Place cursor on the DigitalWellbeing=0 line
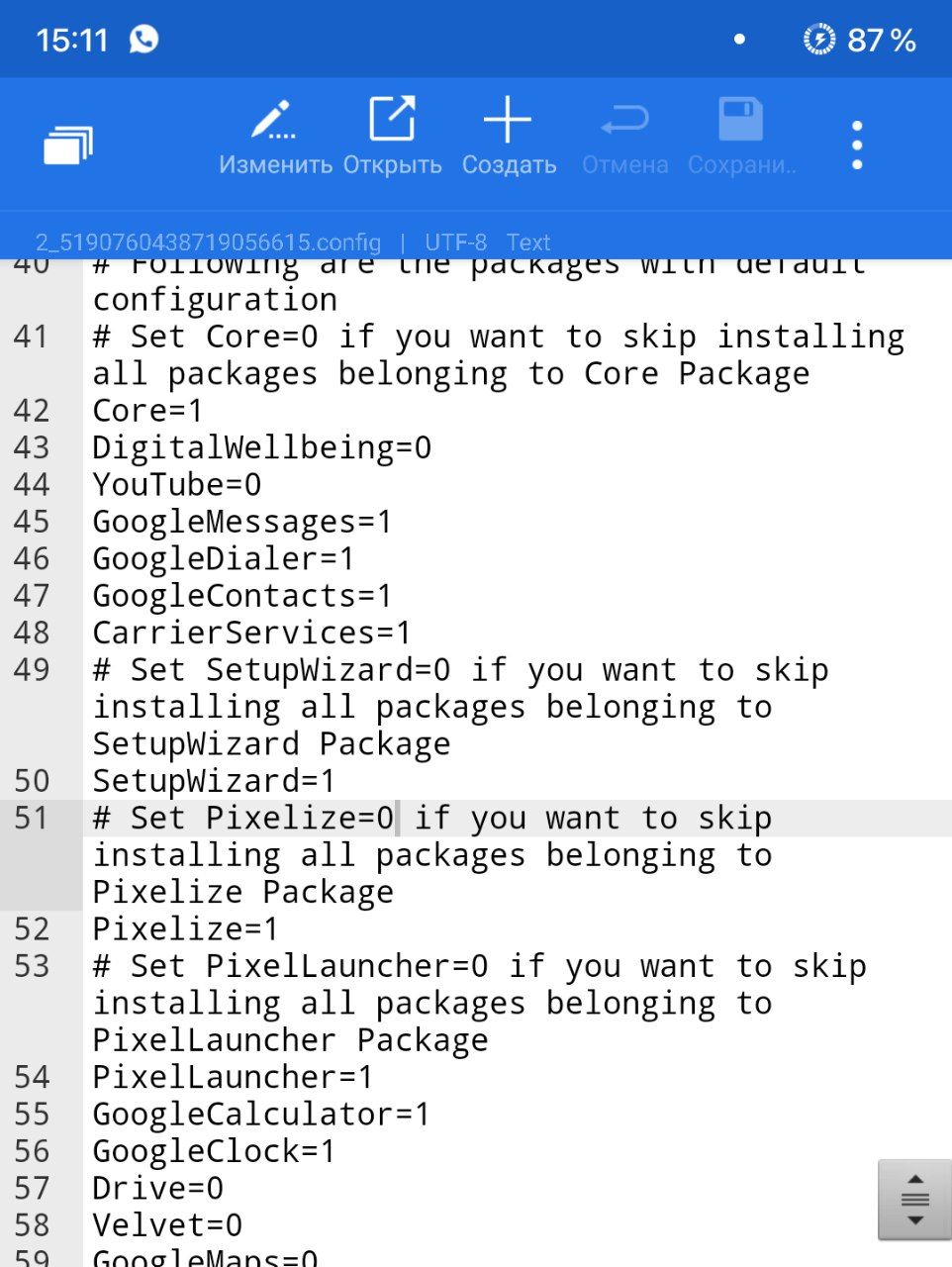 pos(261,448)
